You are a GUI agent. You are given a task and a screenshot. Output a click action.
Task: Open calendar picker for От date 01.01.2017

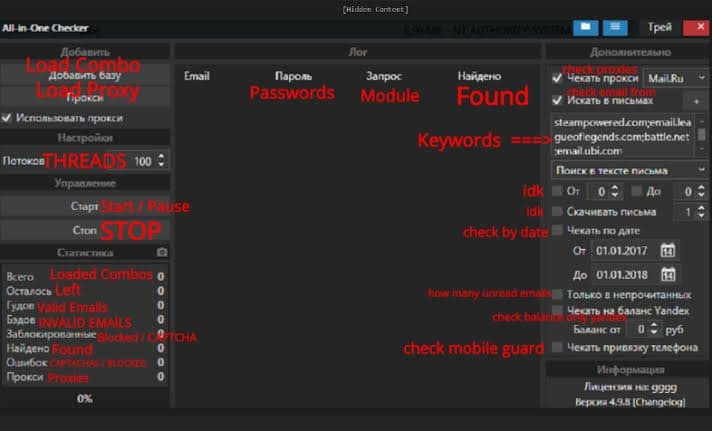coord(668,251)
